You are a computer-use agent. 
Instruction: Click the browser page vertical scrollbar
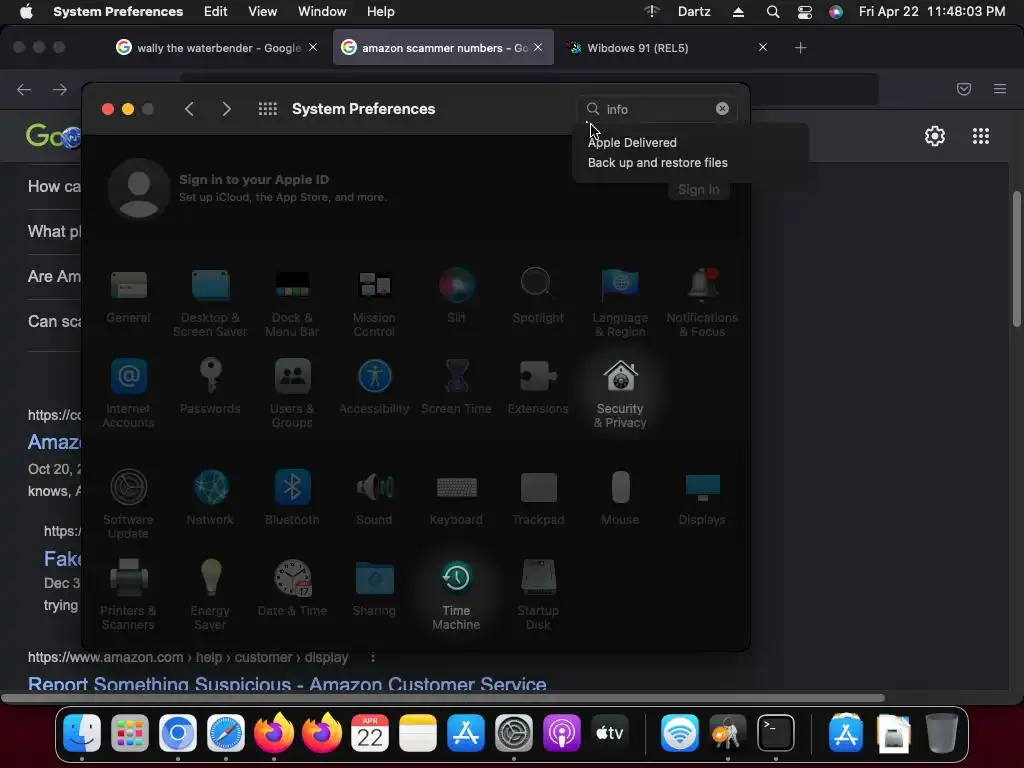point(1017,259)
